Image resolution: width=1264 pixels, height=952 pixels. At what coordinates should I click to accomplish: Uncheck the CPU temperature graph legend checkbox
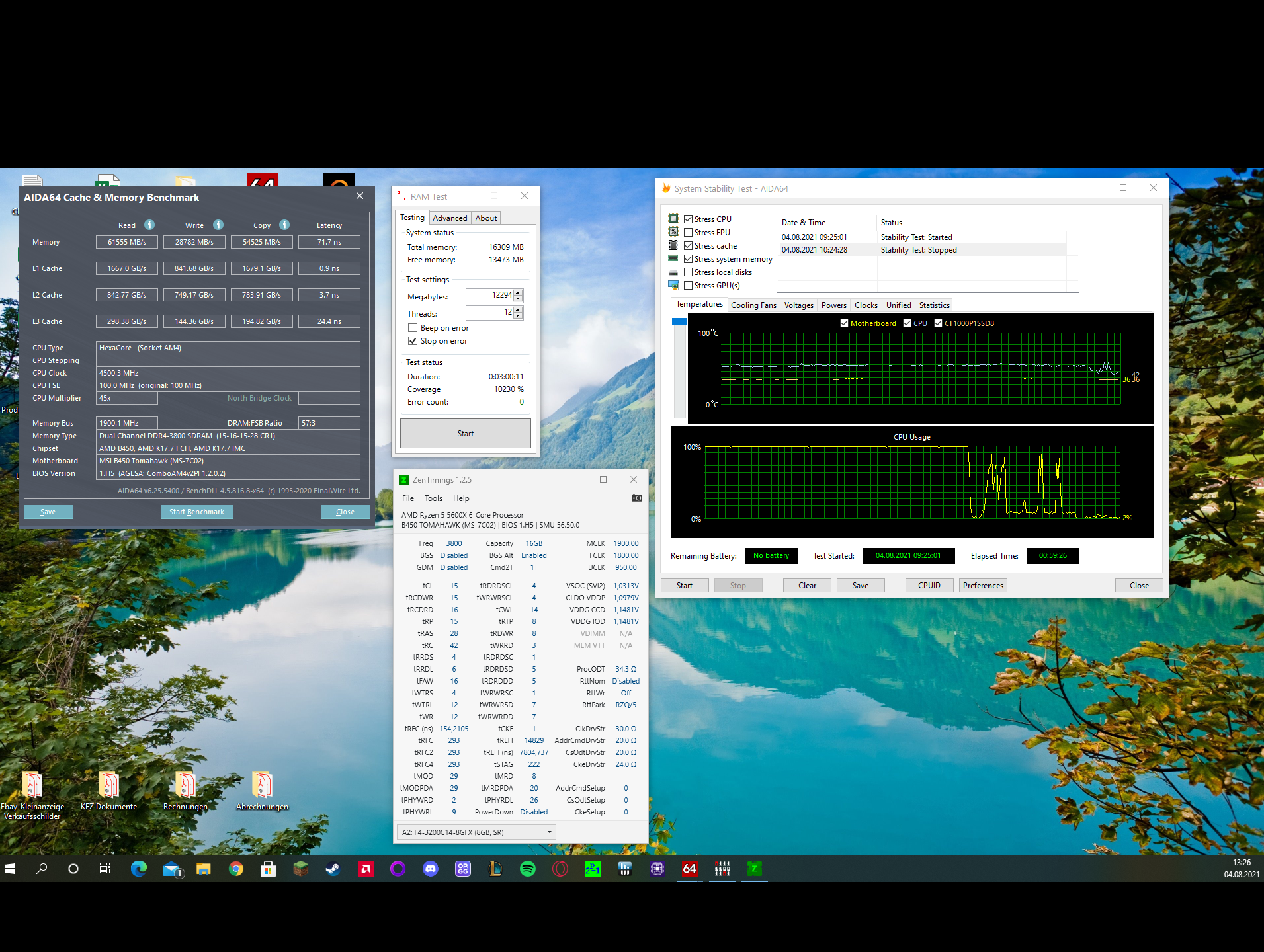click(907, 323)
